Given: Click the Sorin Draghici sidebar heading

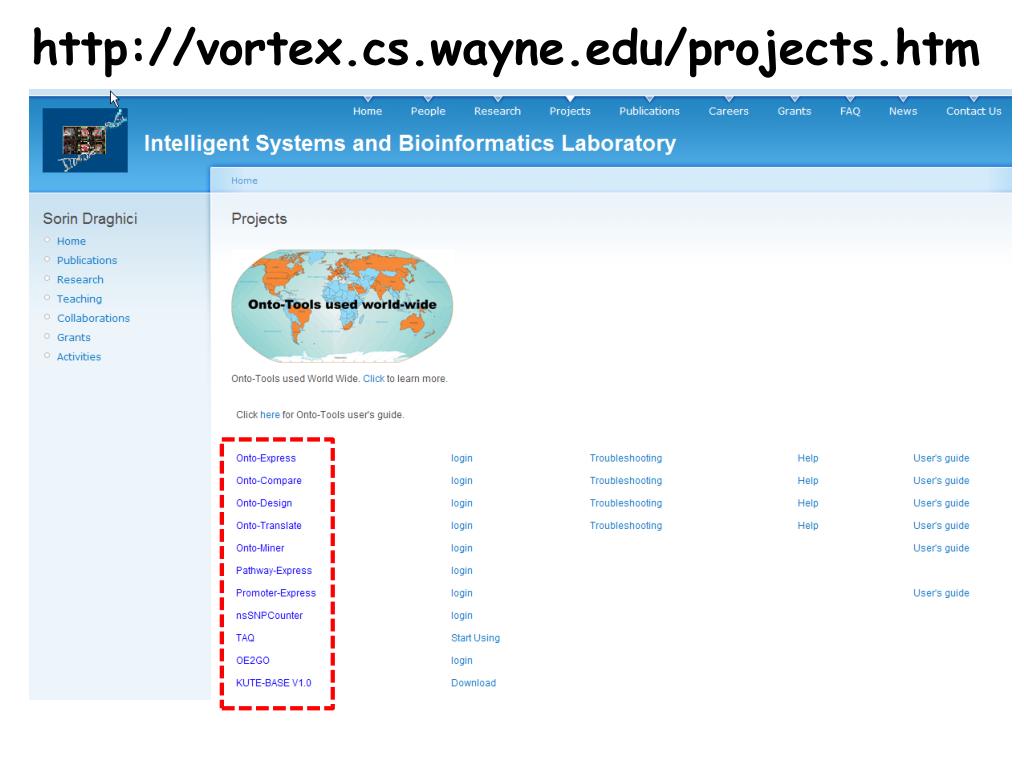Looking at the screenshot, I should [x=90, y=219].
